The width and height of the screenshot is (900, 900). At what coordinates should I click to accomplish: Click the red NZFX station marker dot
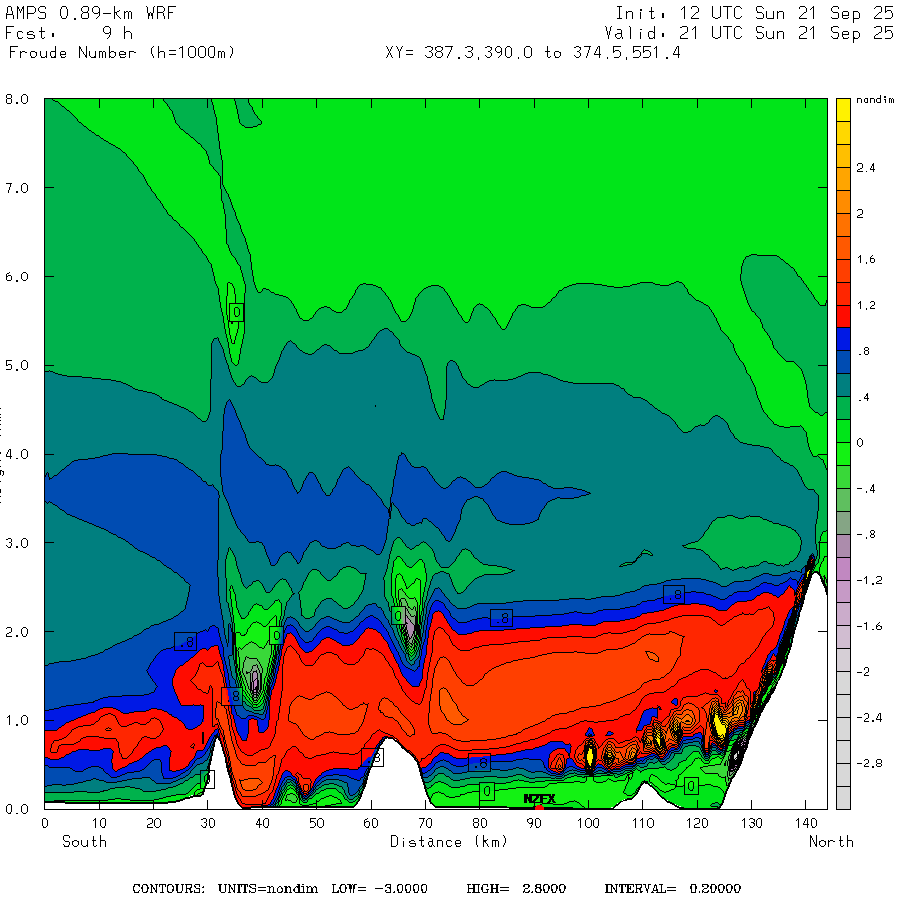click(539, 808)
